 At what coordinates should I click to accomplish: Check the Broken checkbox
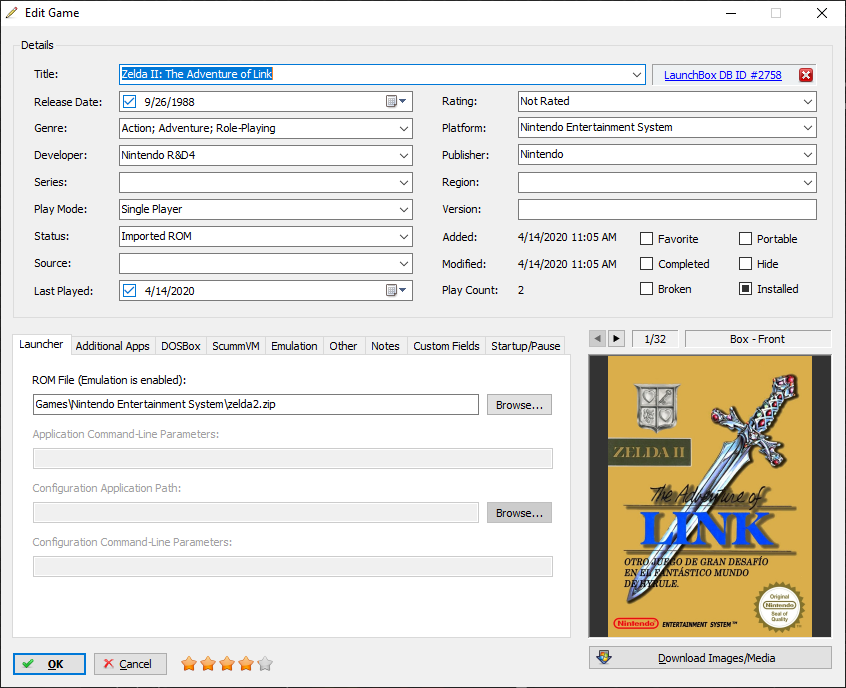tap(646, 289)
